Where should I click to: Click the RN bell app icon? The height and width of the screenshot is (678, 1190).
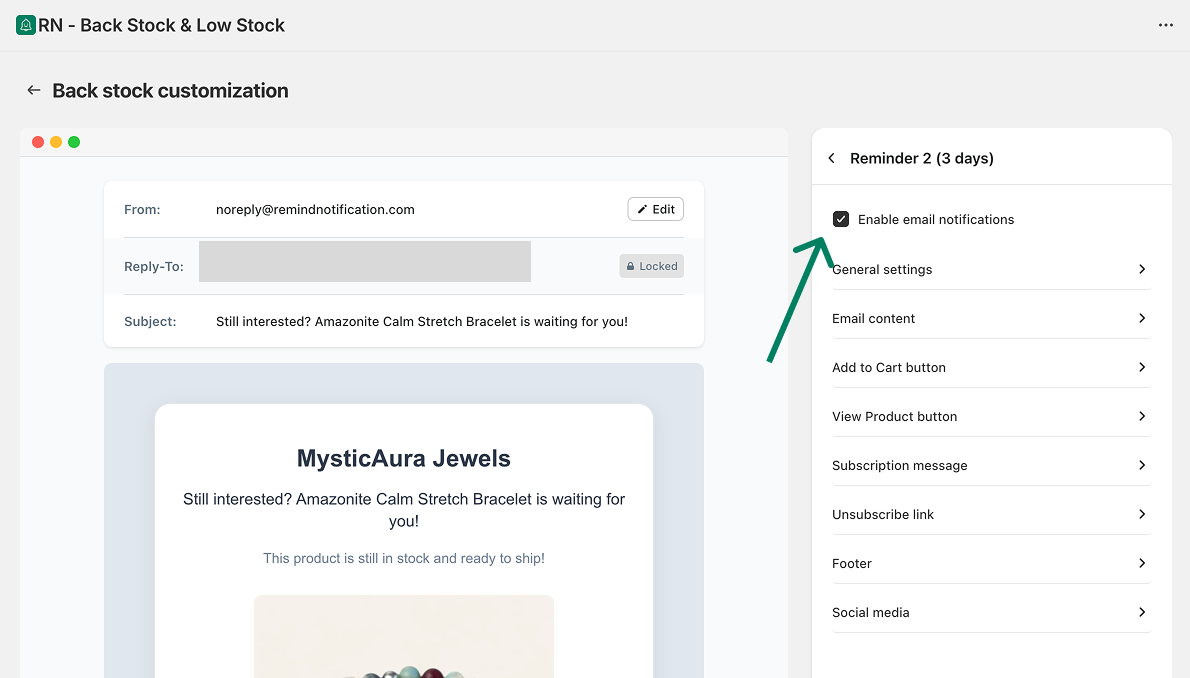(26, 25)
